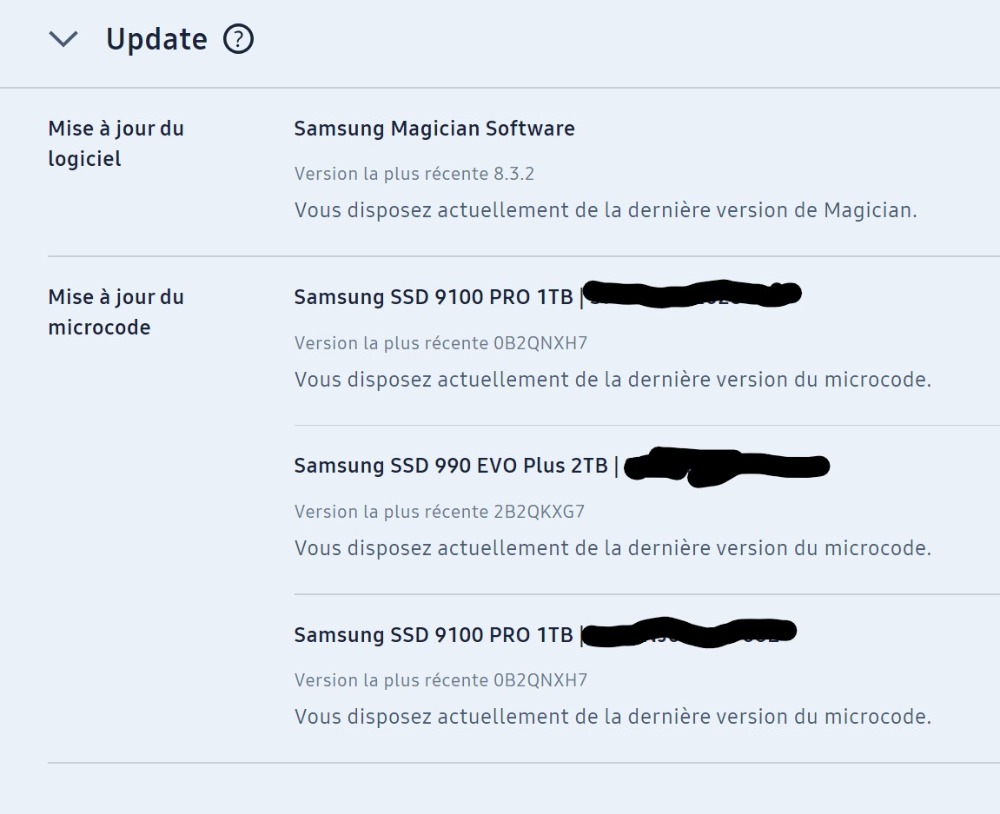Click the redacted serial of the first 9100 PRO
This screenshot has width=1000, height=814.
(692, 294)
